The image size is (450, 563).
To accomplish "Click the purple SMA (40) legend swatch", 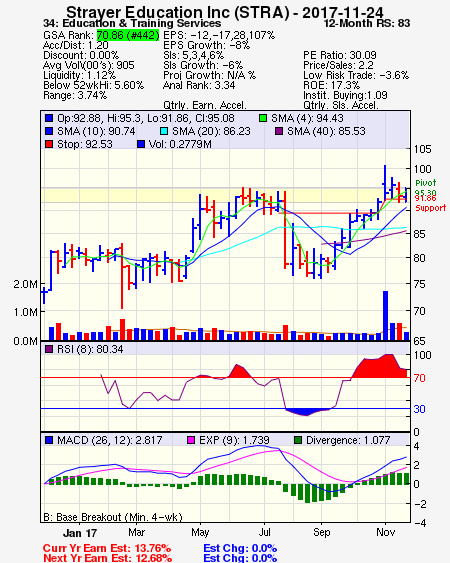I will (x=279, y=131).
